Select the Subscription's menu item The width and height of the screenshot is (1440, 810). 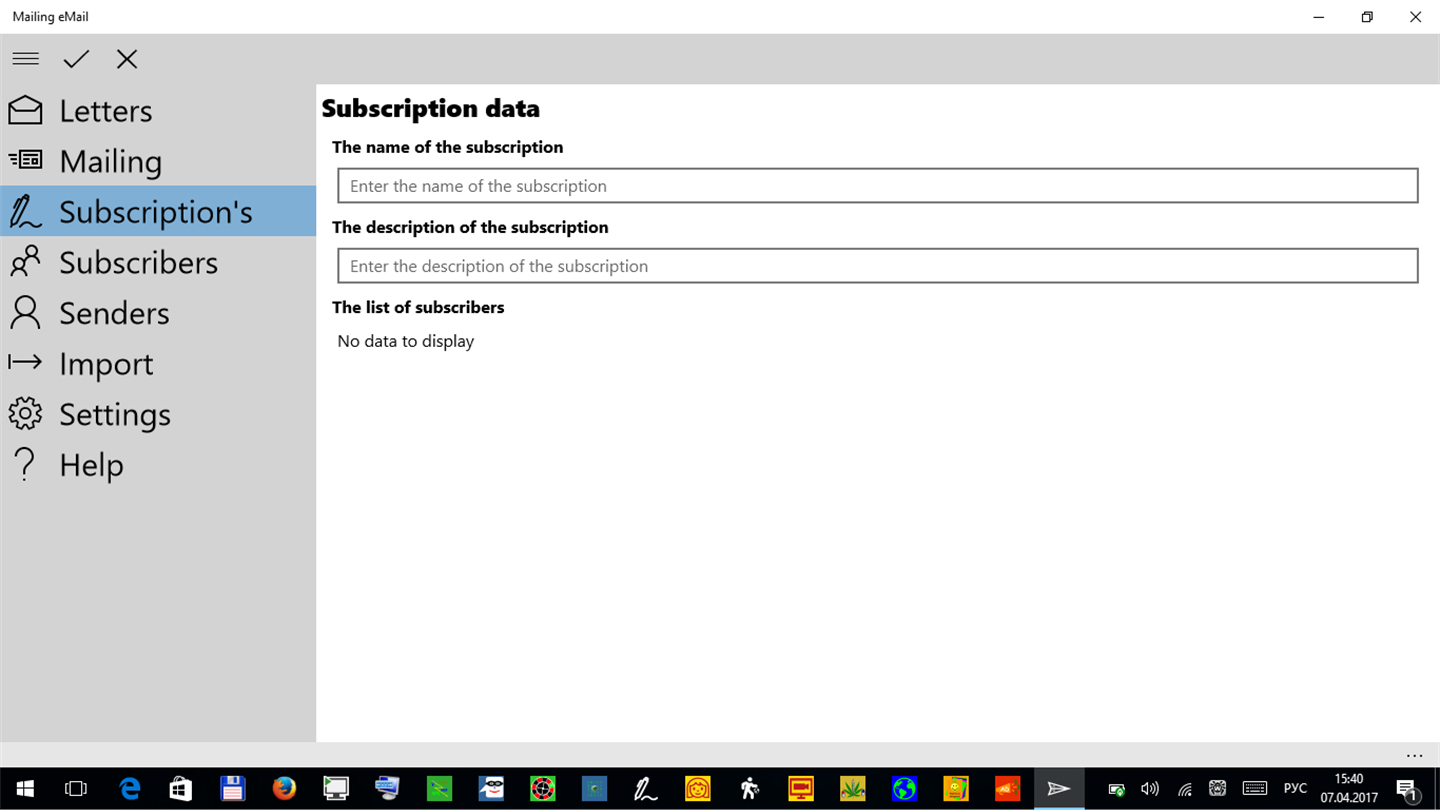point(158,211)
